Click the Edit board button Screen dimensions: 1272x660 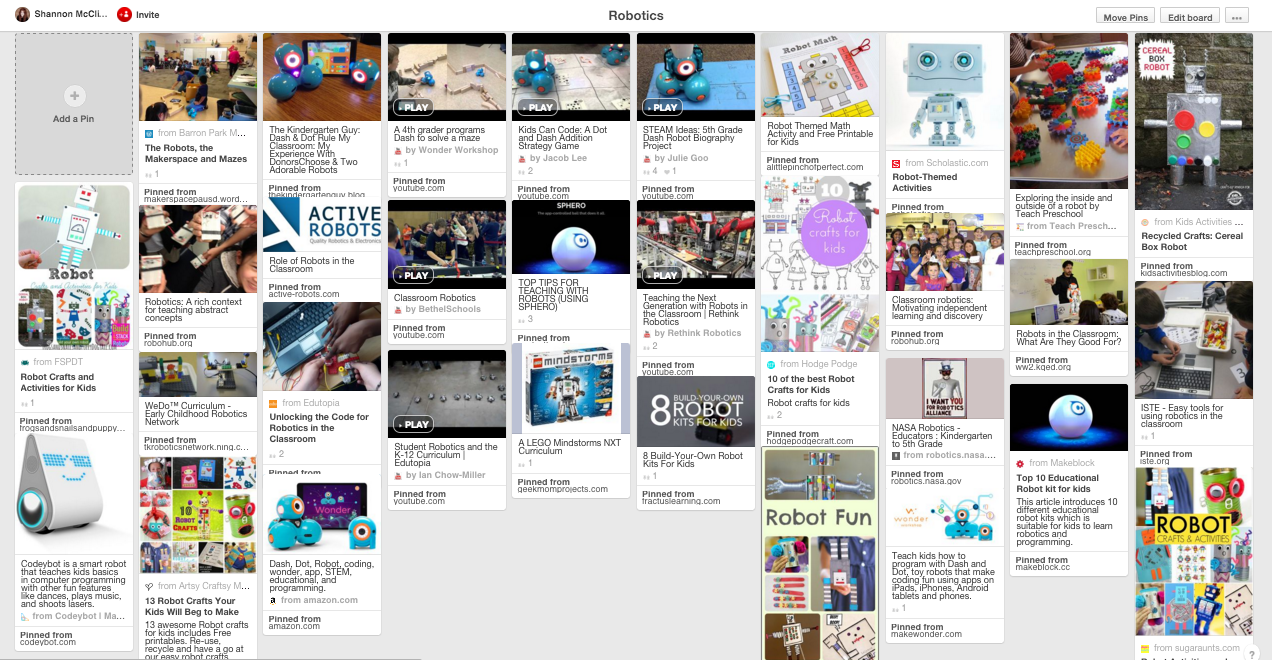click(x=1190, y=16)
